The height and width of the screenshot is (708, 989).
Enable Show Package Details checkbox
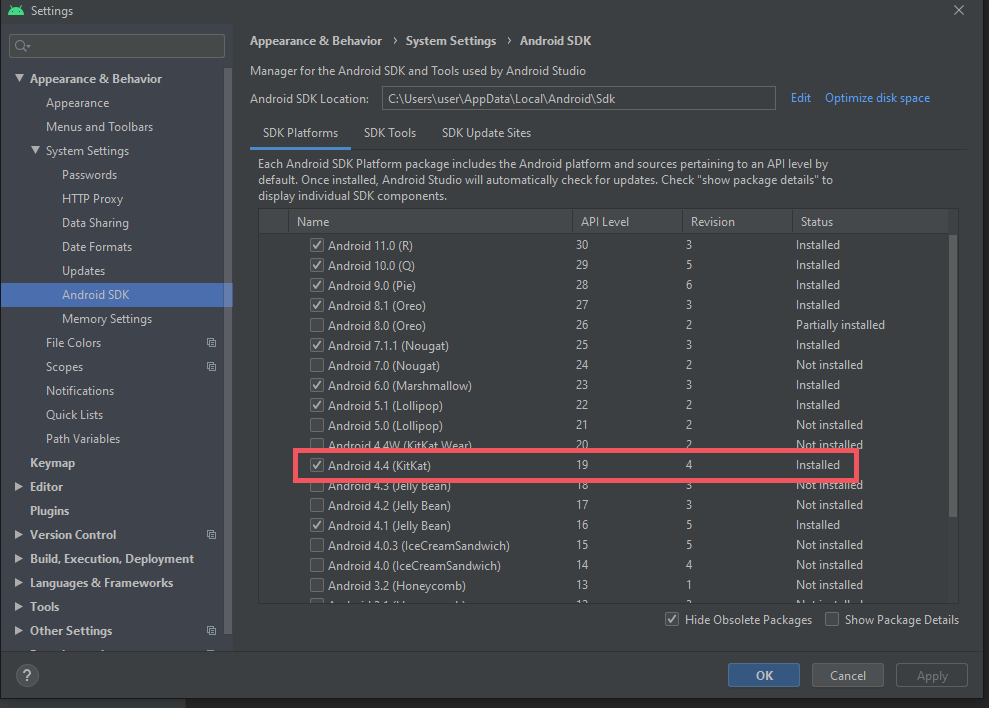pyautogui.click(x=832, y=620)
